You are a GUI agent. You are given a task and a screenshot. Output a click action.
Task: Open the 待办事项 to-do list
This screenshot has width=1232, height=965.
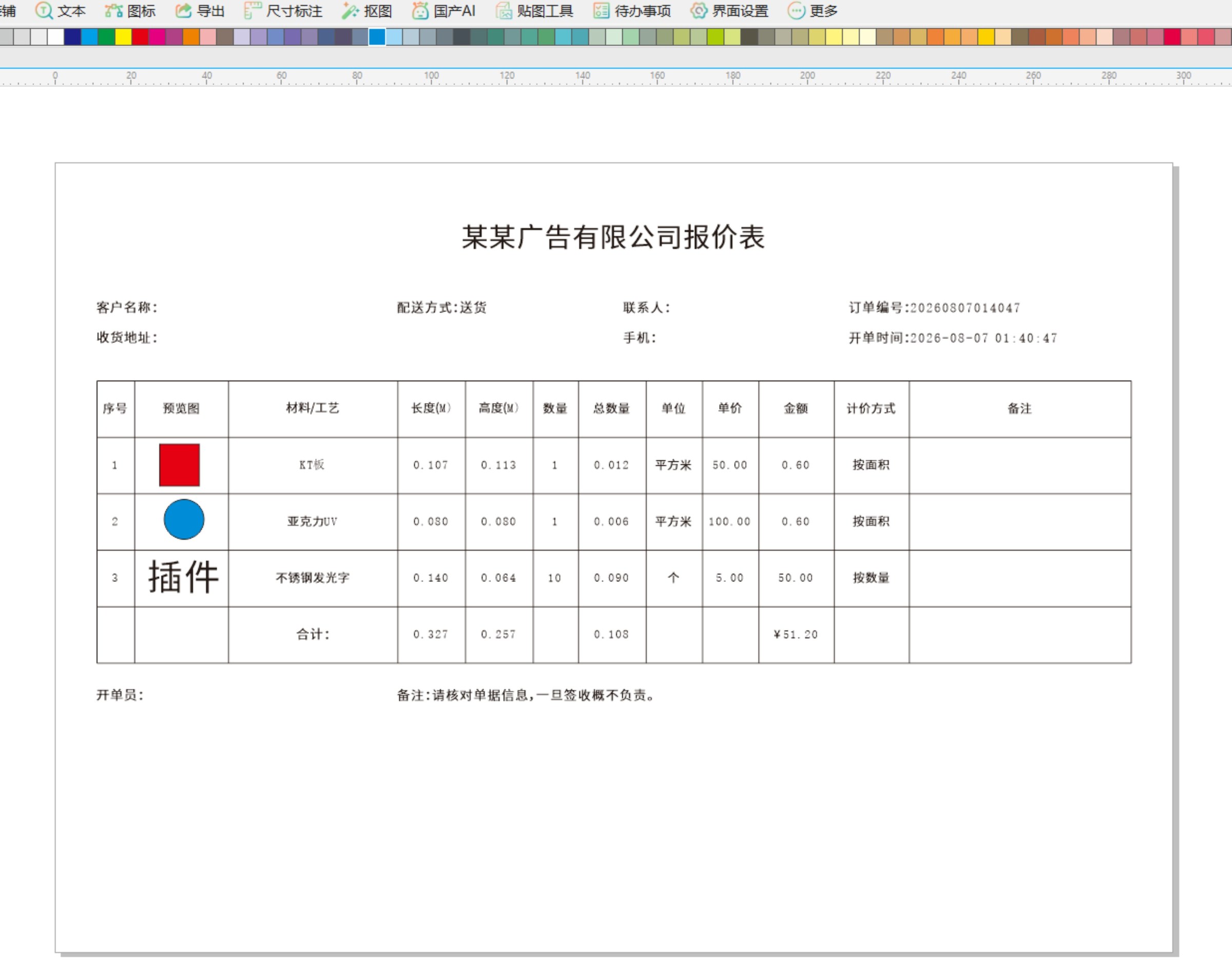tap(632, 11)
